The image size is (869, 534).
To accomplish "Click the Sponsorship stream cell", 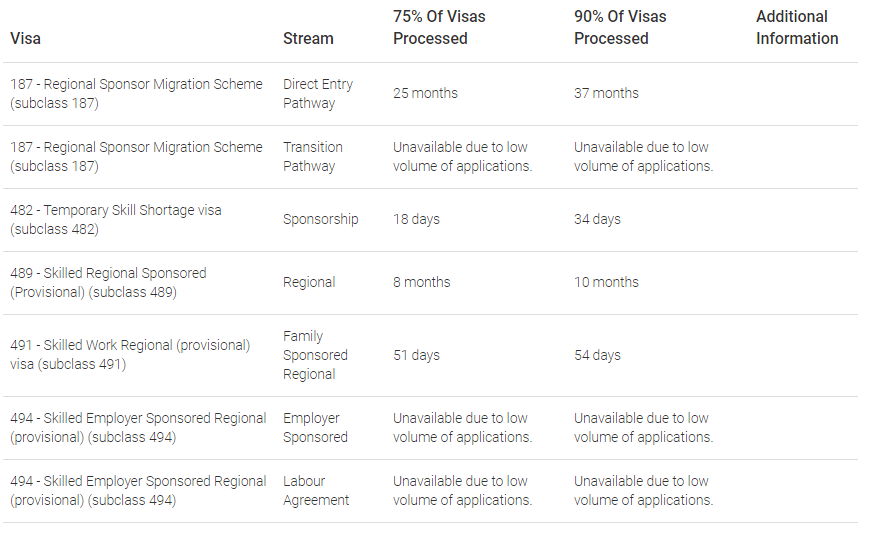I will (320, 219).
